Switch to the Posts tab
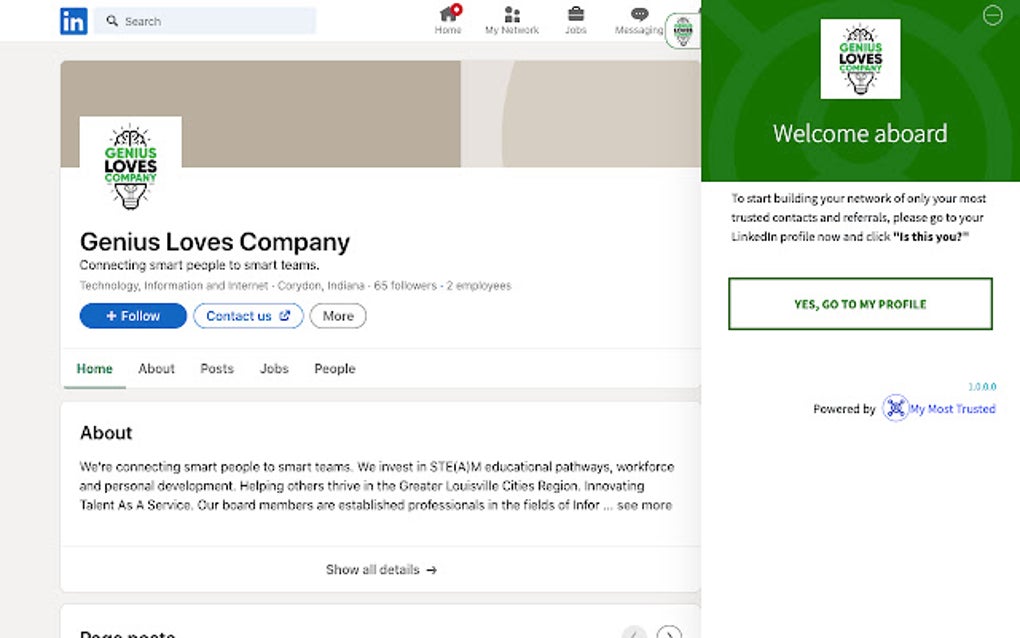The height and width of the screenshot is (638, 1020). [x=216, y=368]
